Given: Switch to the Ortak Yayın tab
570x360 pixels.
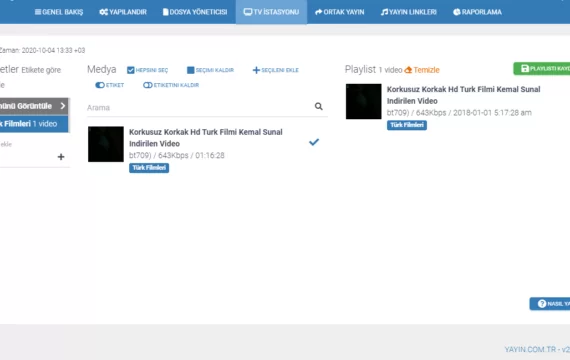Looking at the screenshot, I should click(x=340, y=12).
